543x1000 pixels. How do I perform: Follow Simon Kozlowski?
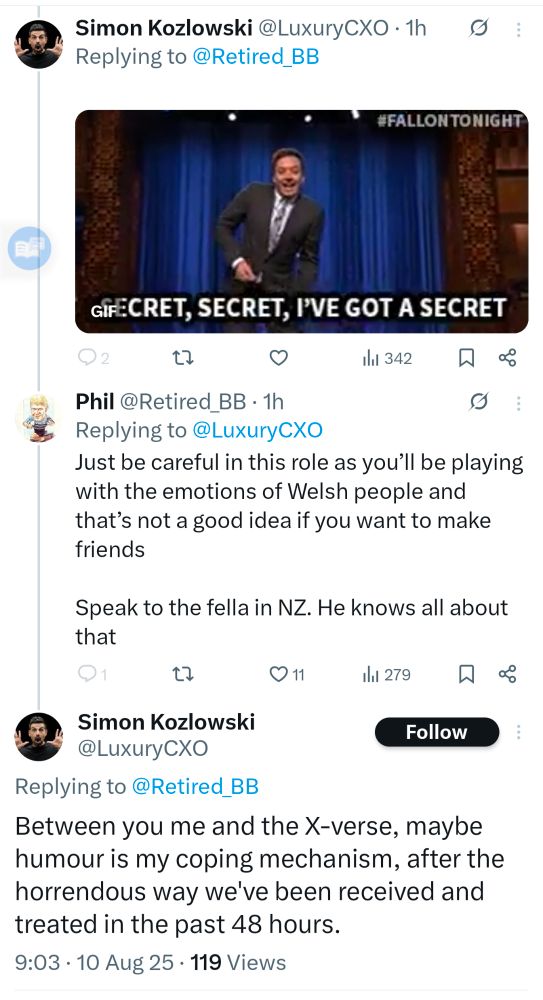pos(436,732)
